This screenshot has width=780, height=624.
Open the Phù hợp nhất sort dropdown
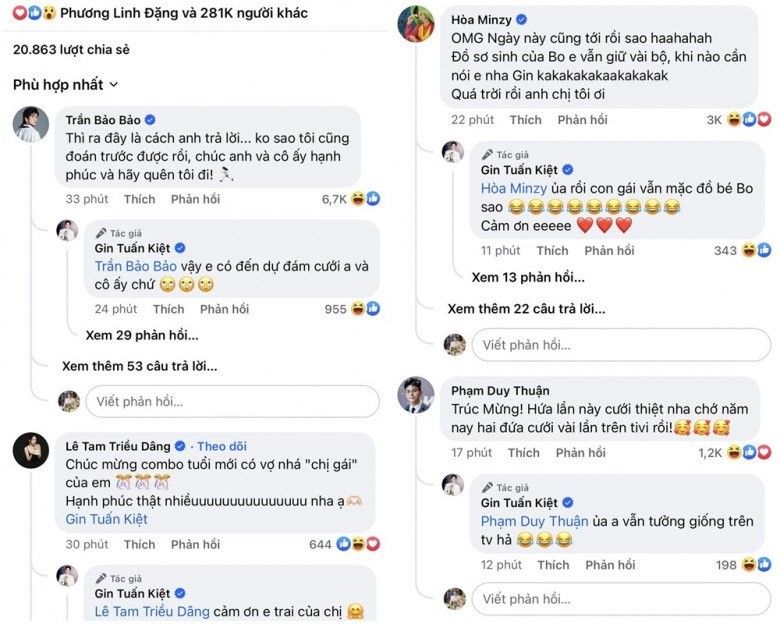pos(66,85)
